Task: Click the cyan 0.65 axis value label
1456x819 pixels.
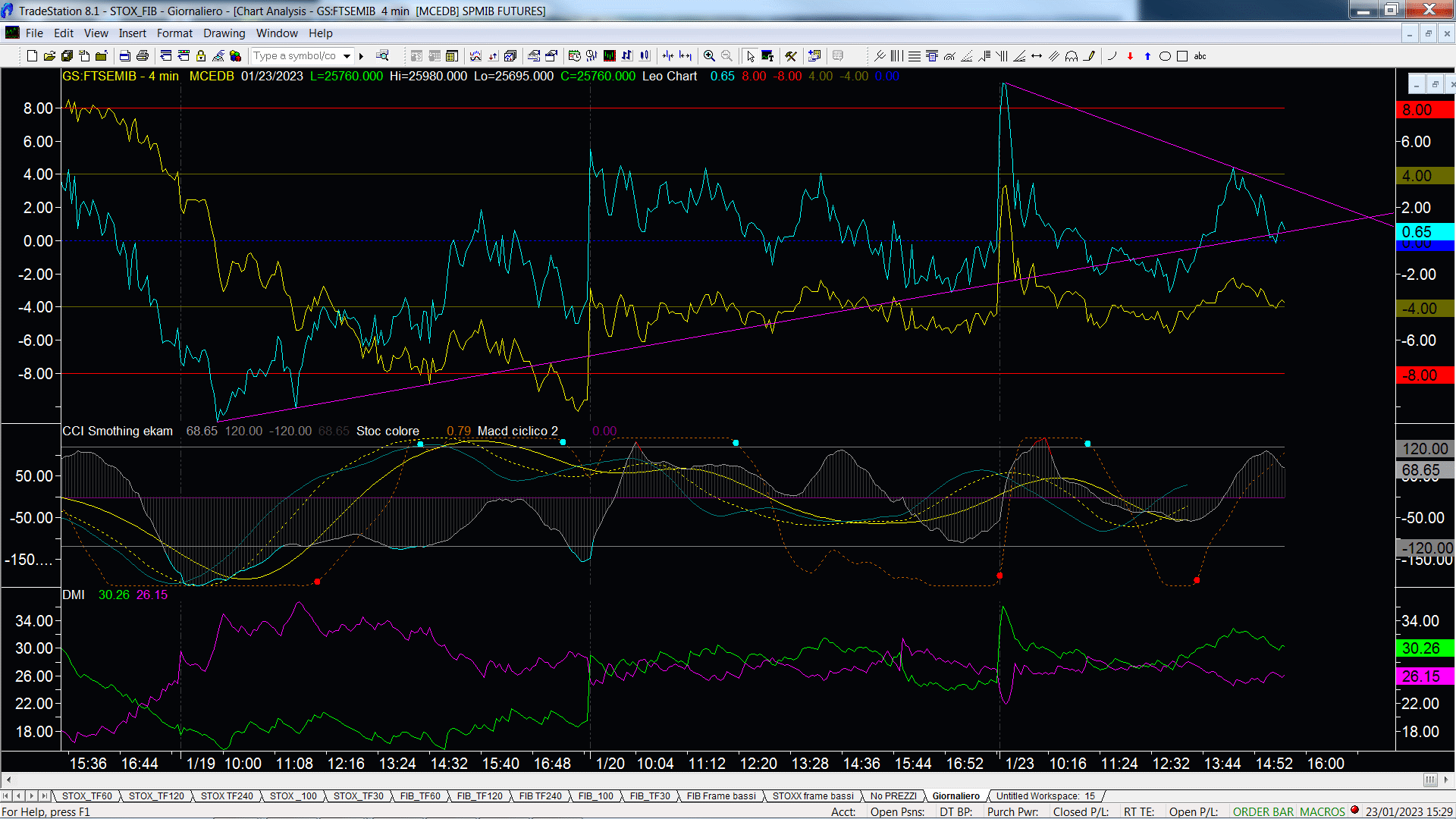Action: [1424, 232]
